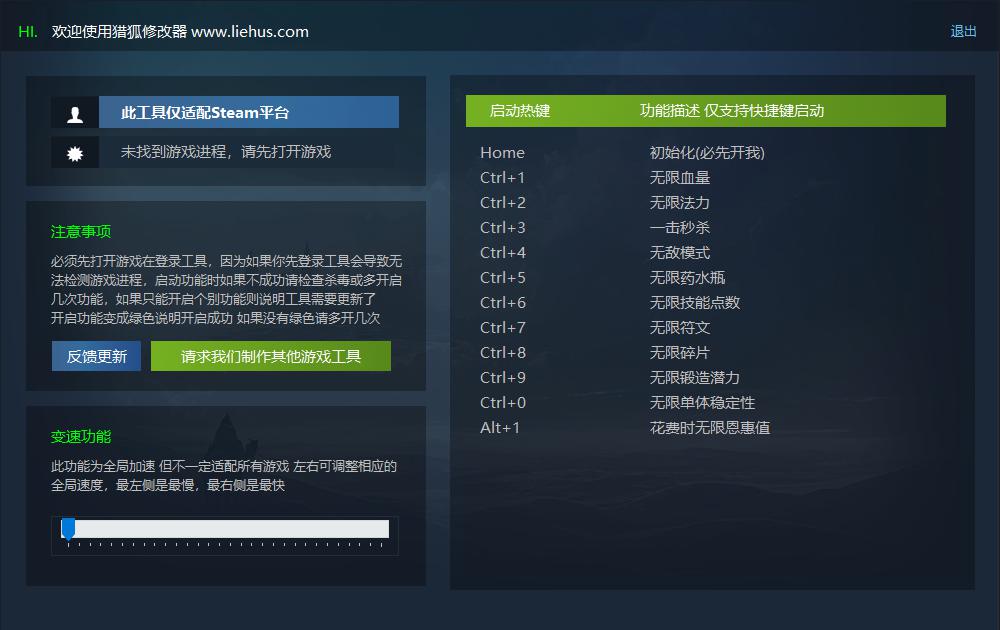Select 无限碎片 function
This screenshot has height=630, width=1000.
tap(679, 352)
